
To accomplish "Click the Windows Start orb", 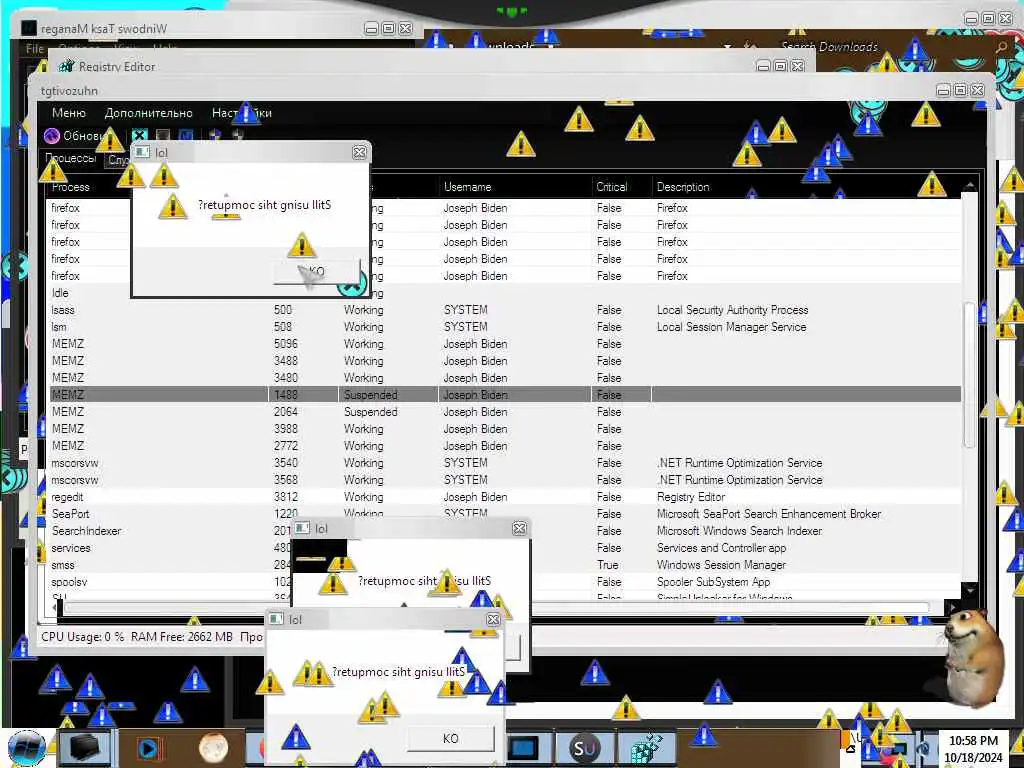I will (x=27, y=748).
